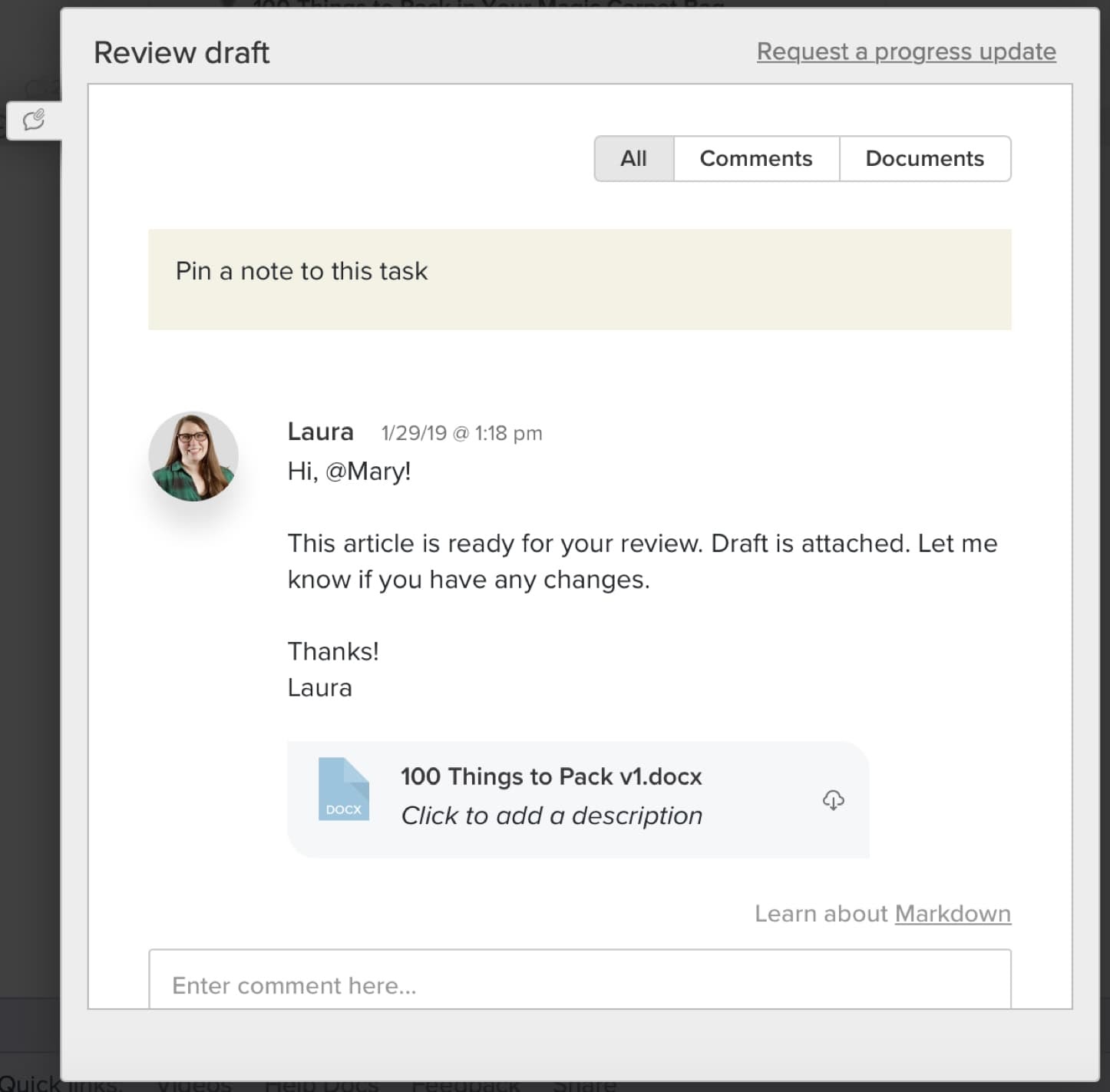Click the @Mary mention in the comment

pyautogui.click(x=368, y=471)
